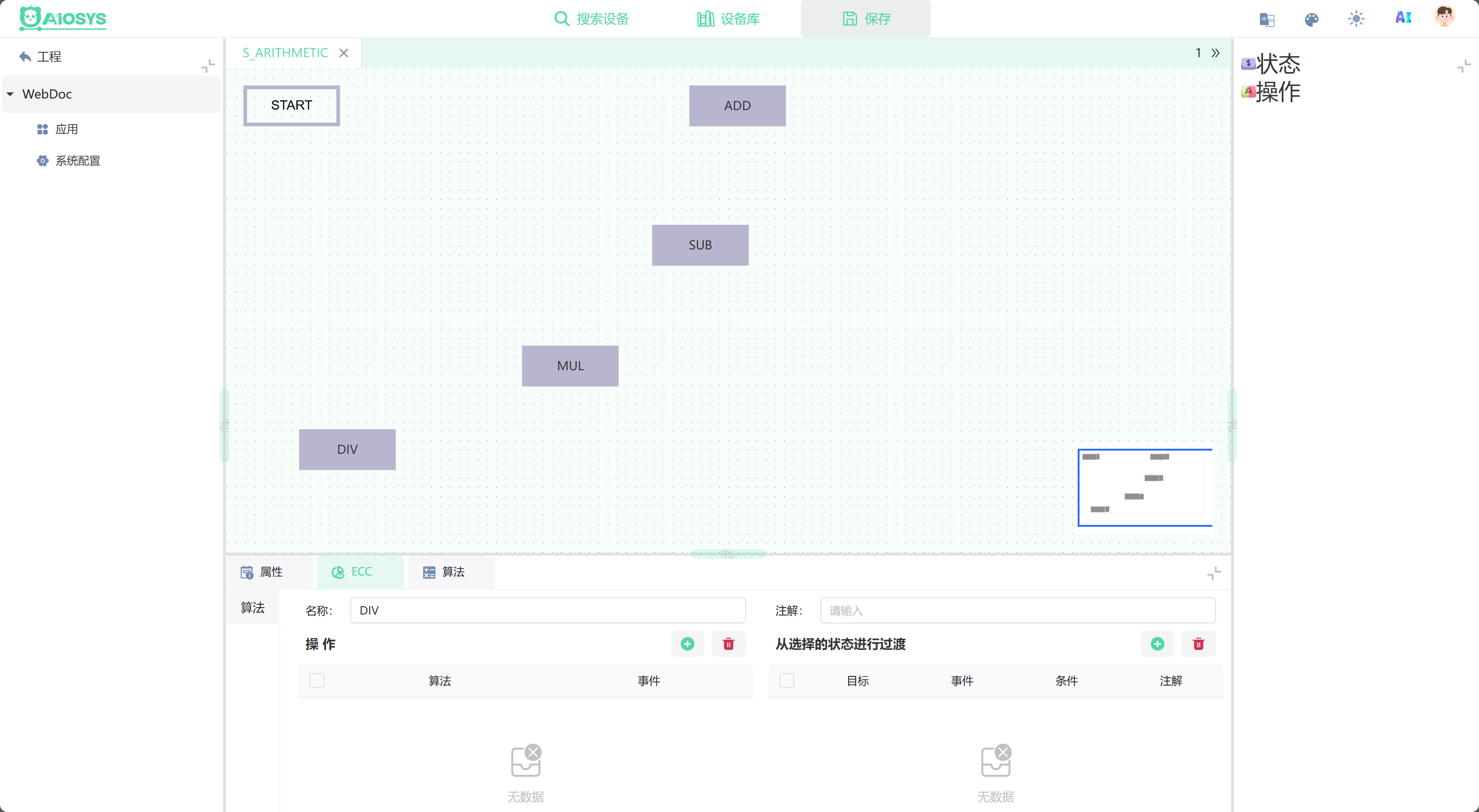This screenshot has height=812, width=1479.
Task: Open the AI assistant icon
Action: 1403,18
